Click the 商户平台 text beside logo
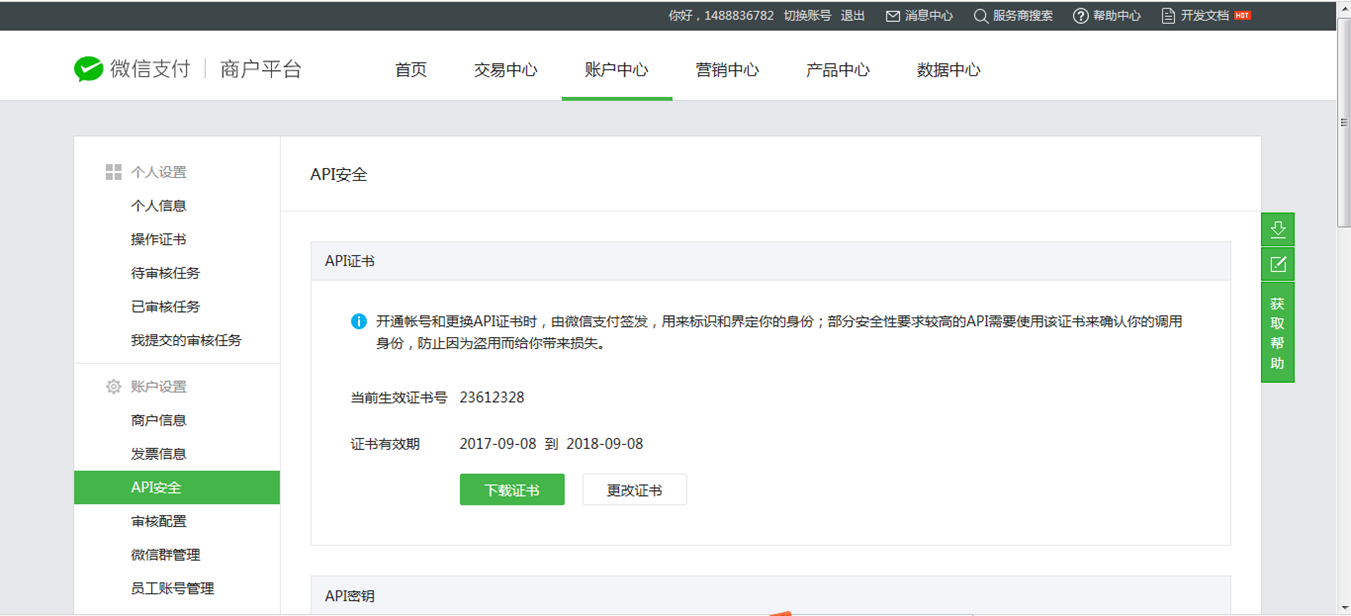This screenshot has height=616, width=1351. (261, 69)
